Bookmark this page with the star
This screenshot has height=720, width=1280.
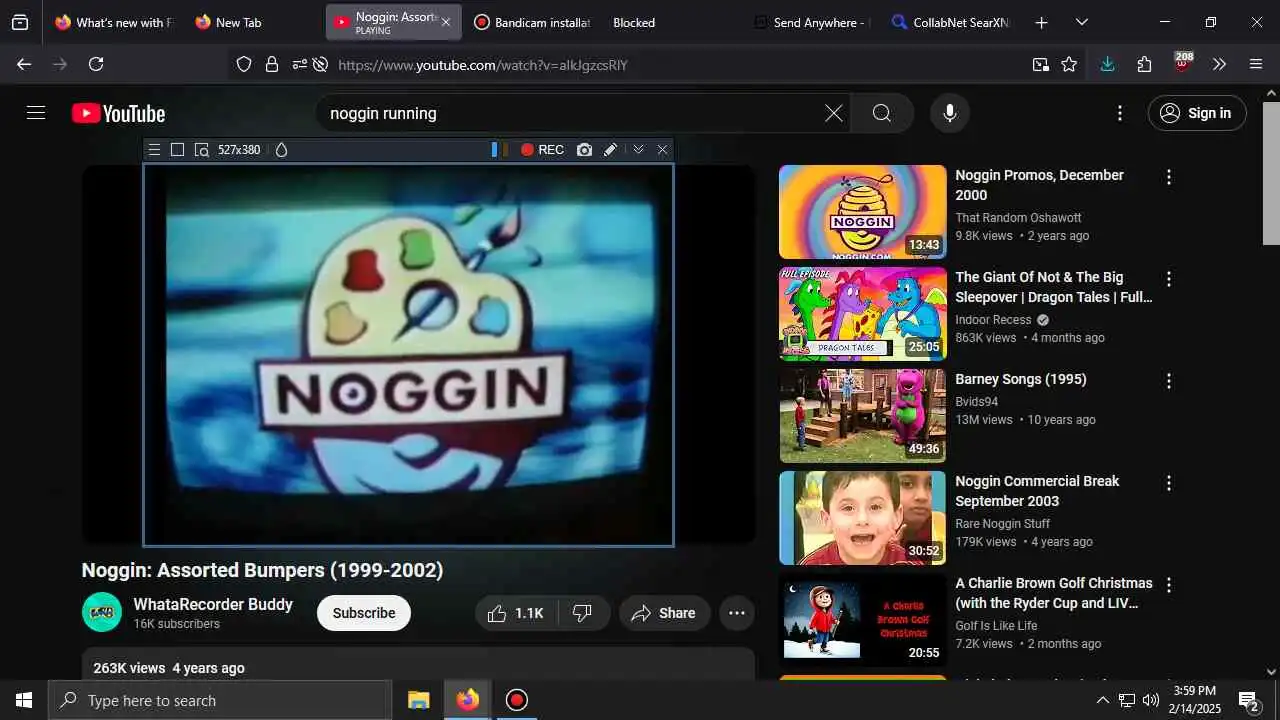(1069, 64)
